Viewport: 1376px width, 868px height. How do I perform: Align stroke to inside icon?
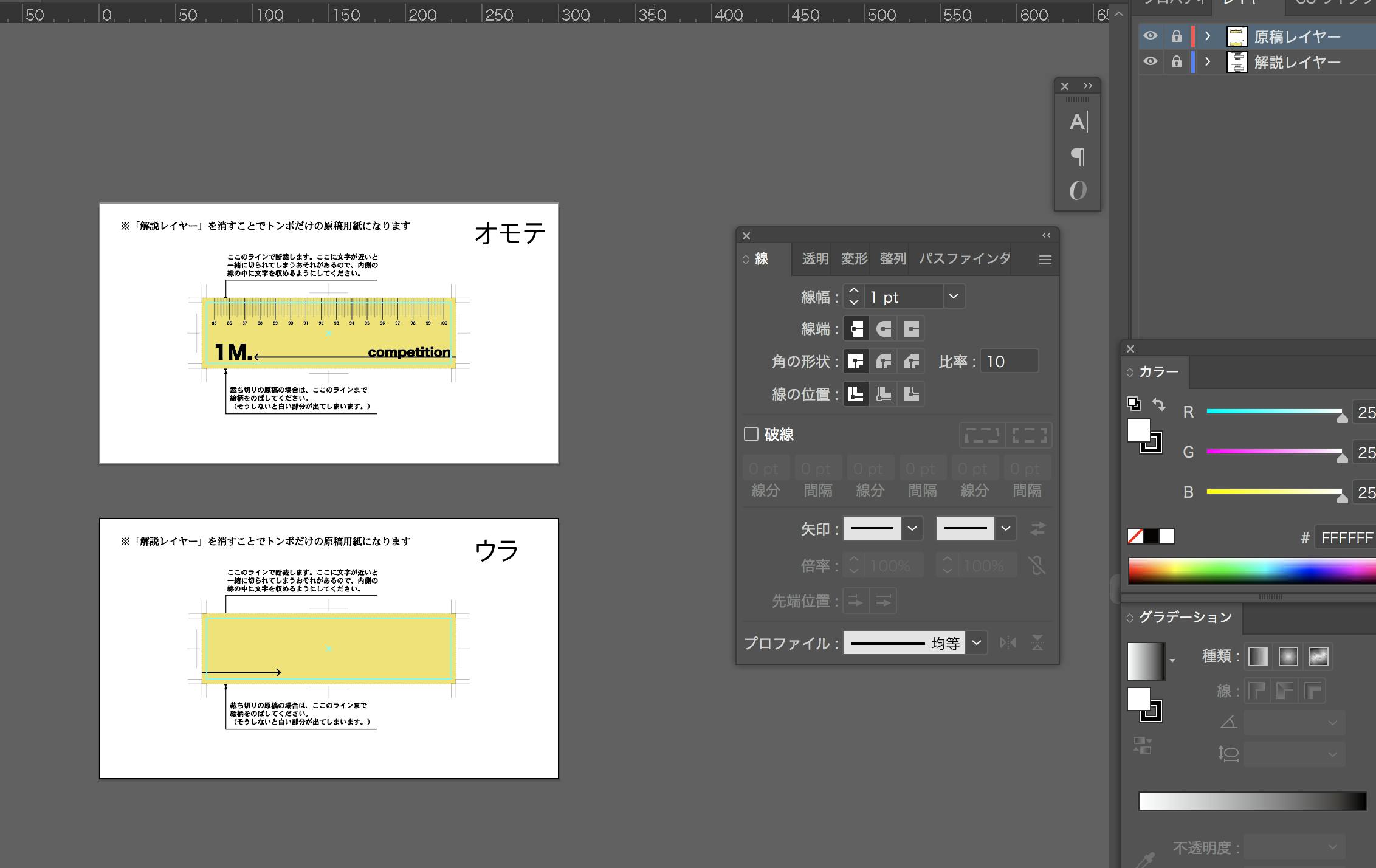coord(884,394)
